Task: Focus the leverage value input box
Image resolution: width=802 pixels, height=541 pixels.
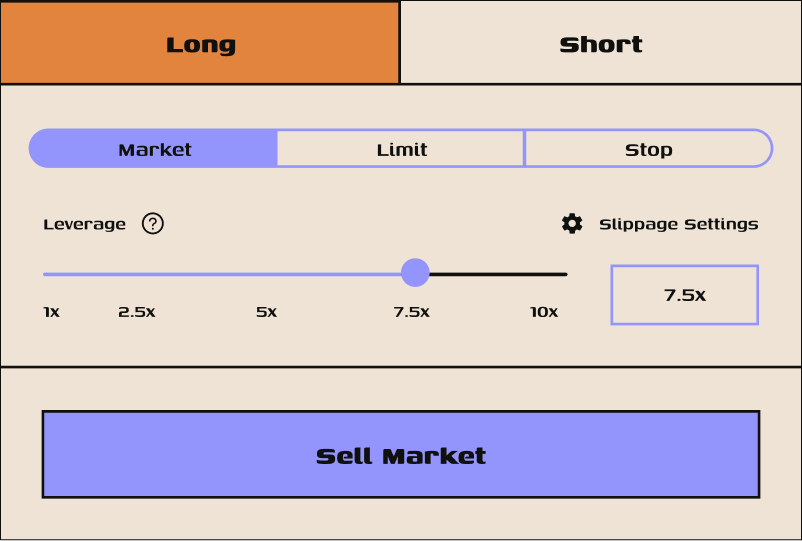Action: click(x=684, y=295)
